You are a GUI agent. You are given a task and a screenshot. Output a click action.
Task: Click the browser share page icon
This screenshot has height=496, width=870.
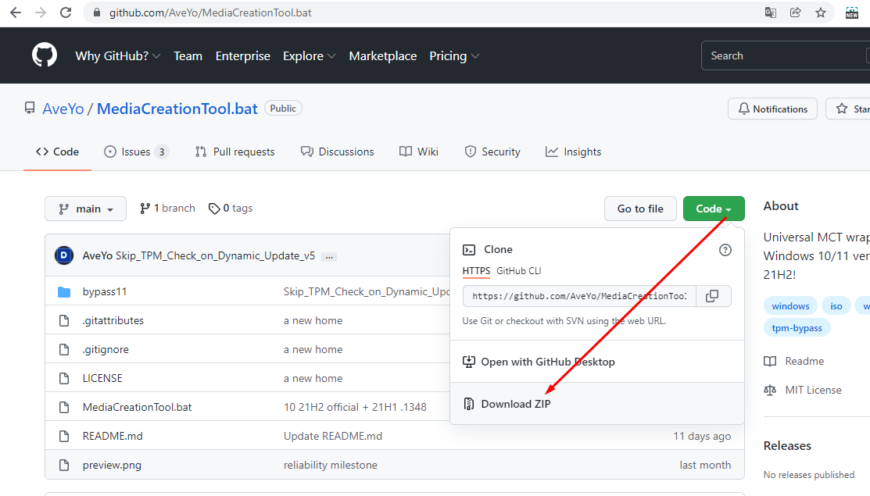pos(796,13)
